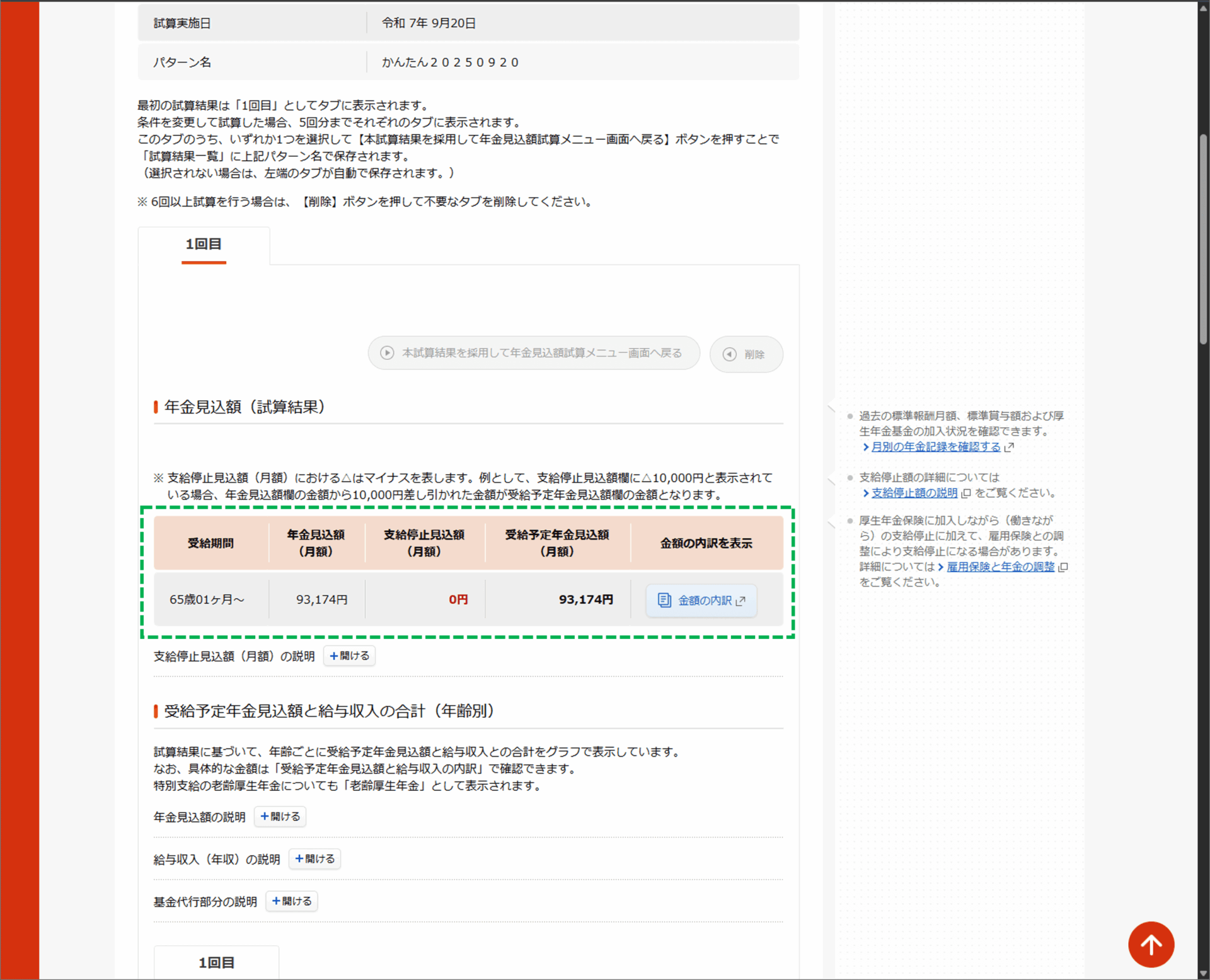This screenshot has height=980, width=1210.
Task: Click the scroll-to-top arrow icon
Action: point(1151,944)
